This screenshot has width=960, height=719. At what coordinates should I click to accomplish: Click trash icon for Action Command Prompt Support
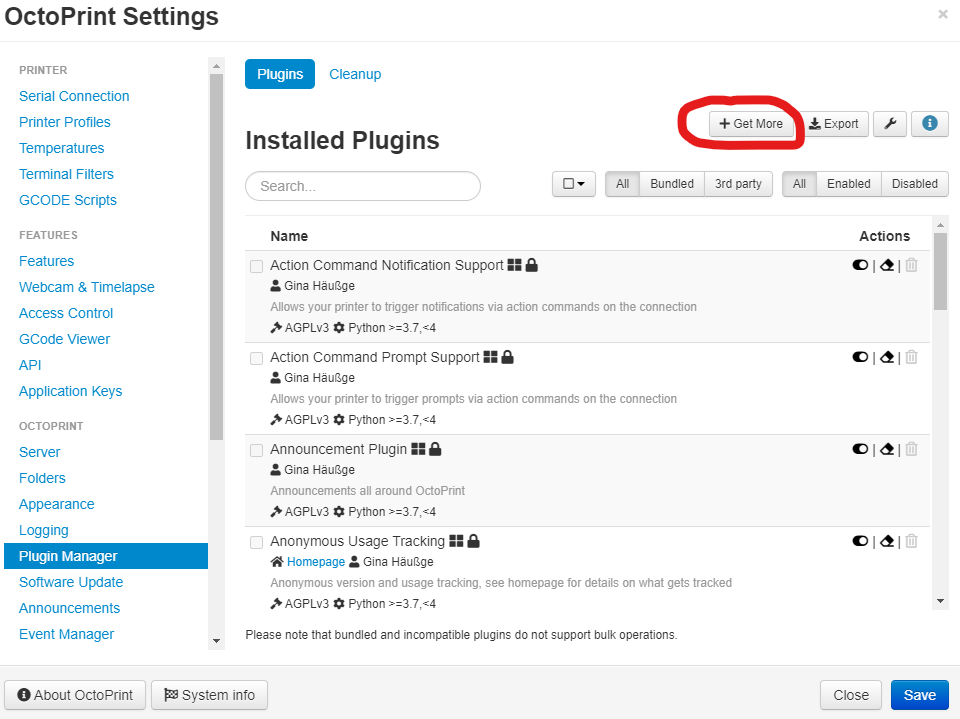click(x=911, y=357)
